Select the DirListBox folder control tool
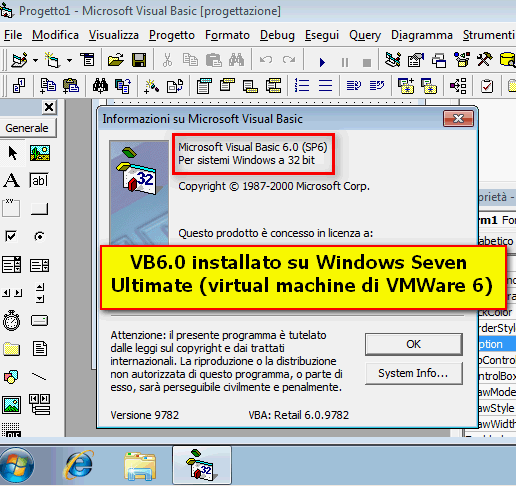This screenshot has width=516, height=486. [11, 349]
